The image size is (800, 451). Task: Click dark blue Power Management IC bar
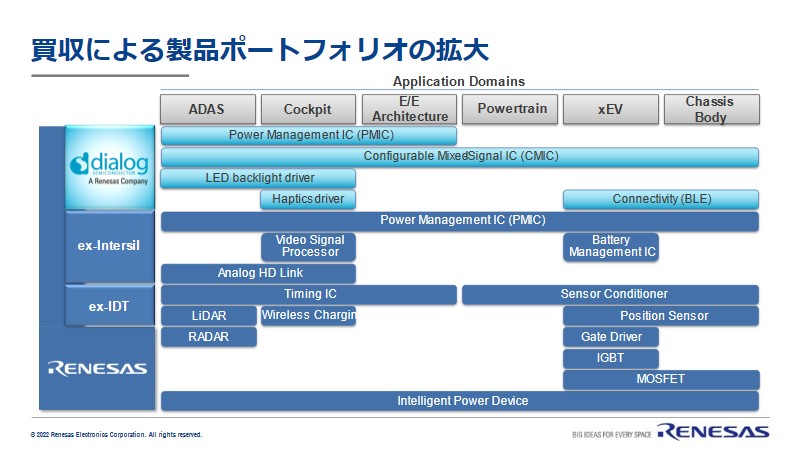[x=460, y=220]
